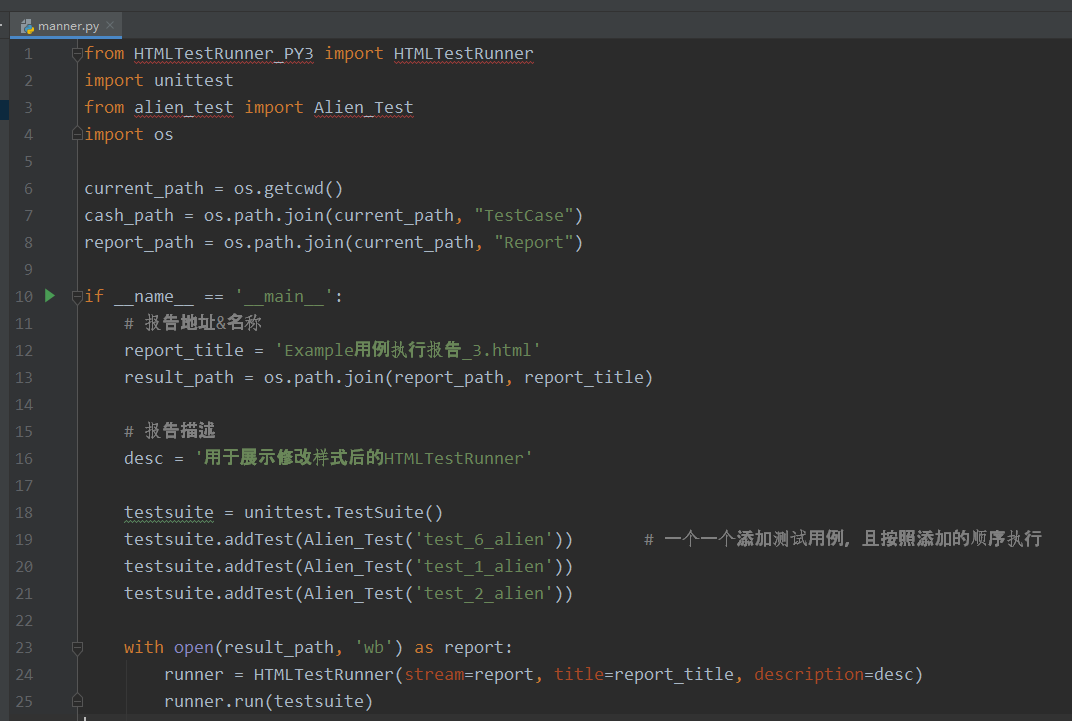
Task: Click 'cash_path' variable on line 7
Action: 129,215
